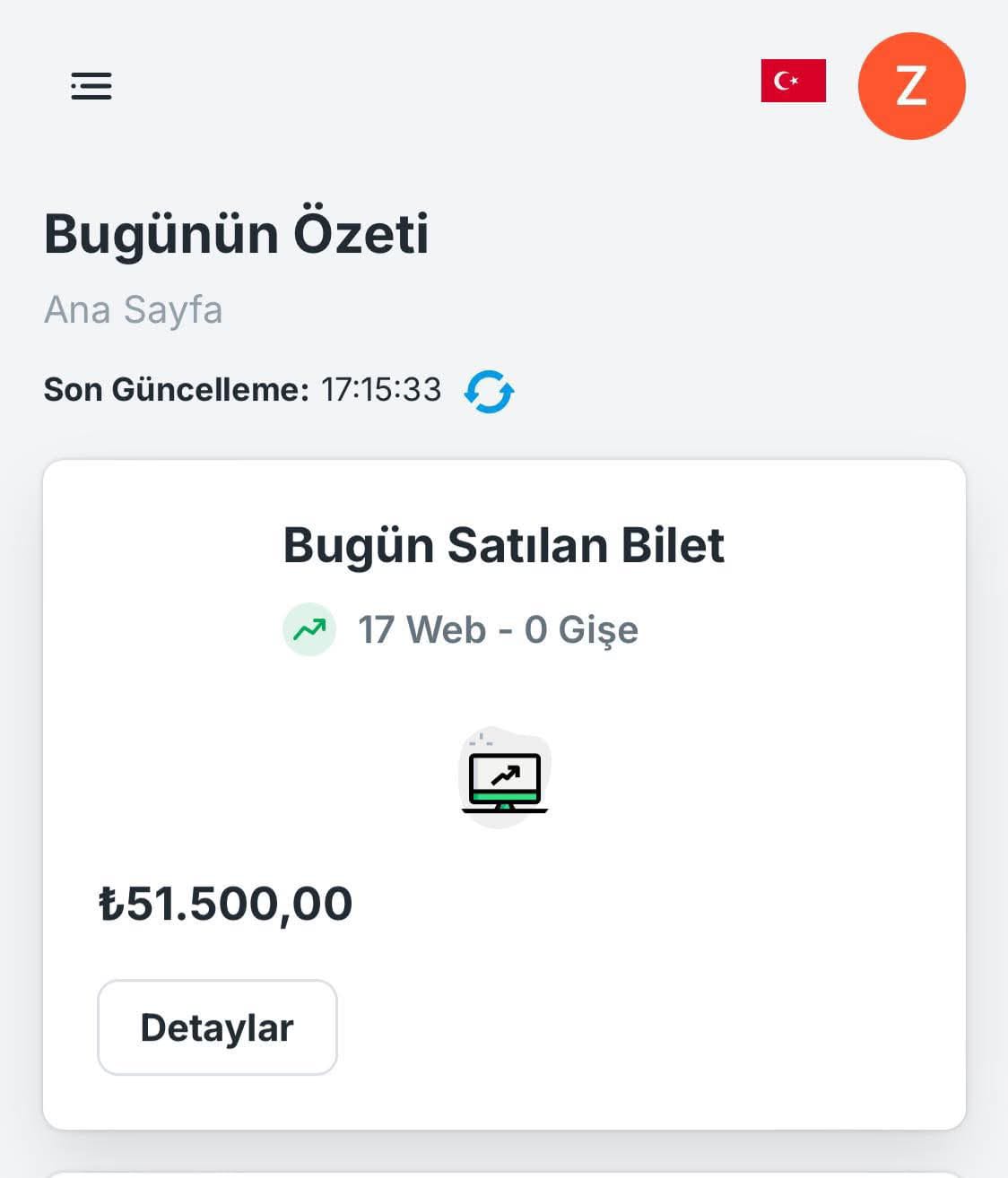Refresh data with the blue sync icon
Viewport: 1008px width, 1178px height.
489,392
